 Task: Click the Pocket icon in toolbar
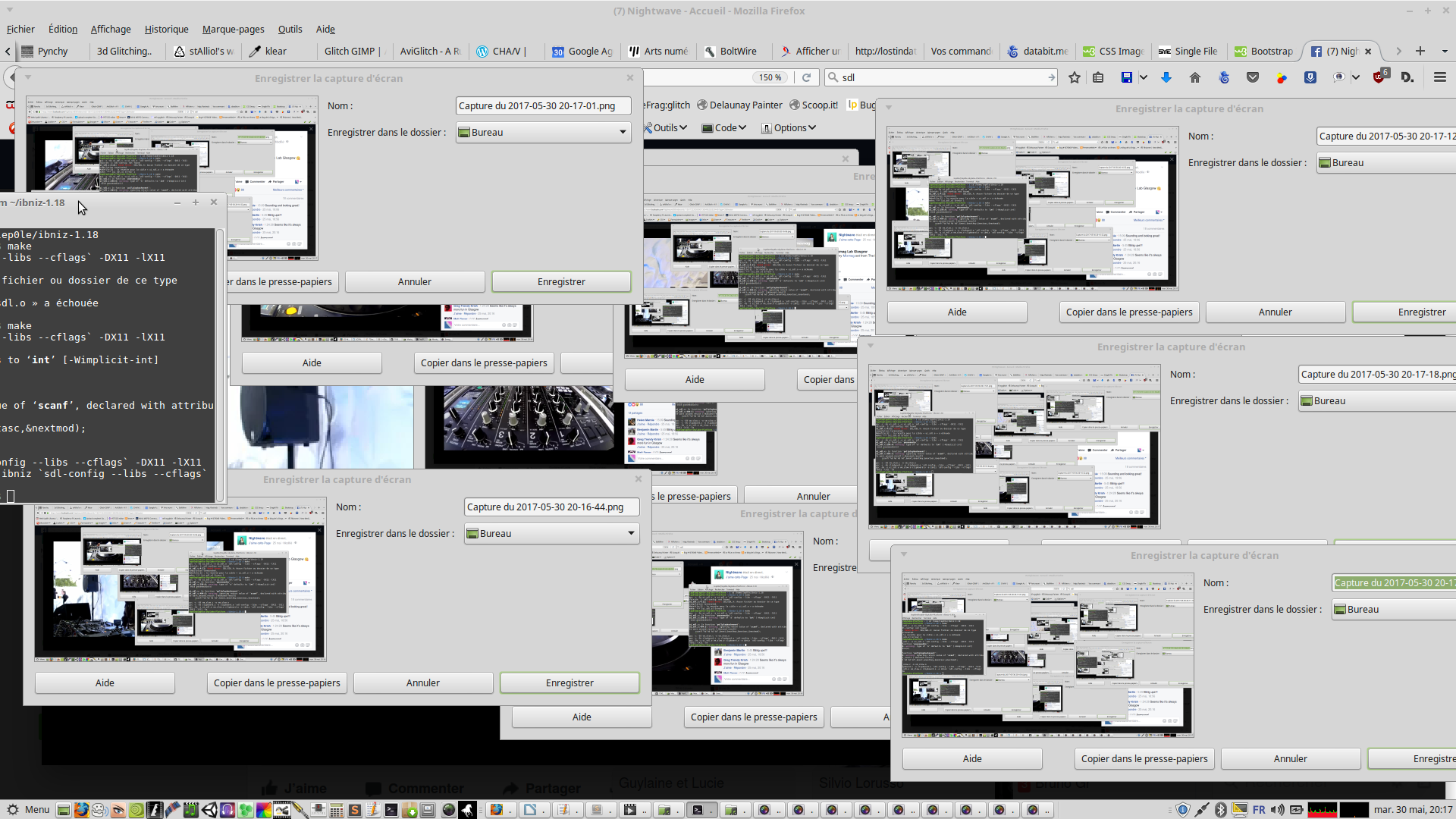pyautogui.click(x=1253, y=77)
